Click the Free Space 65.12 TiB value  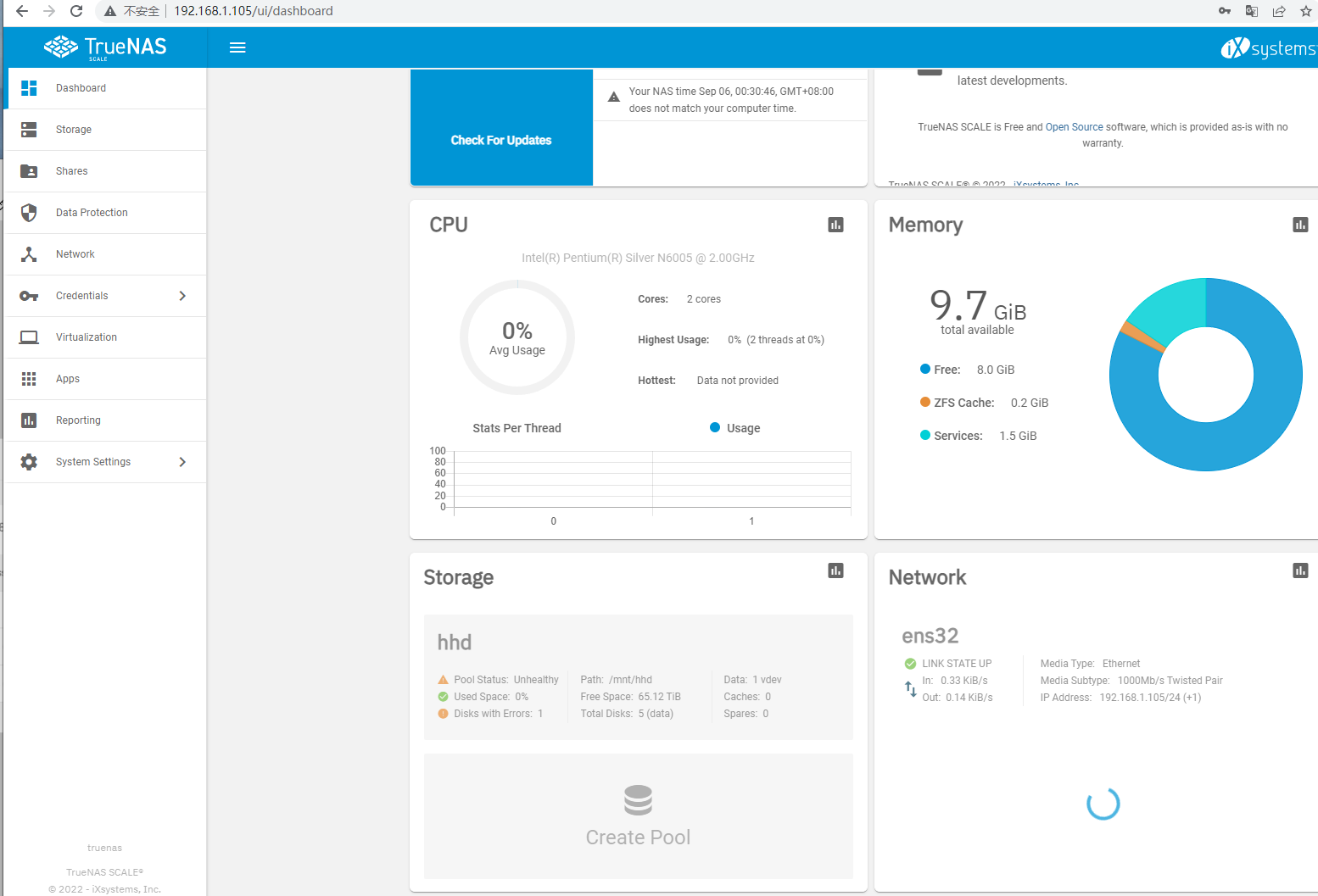659,697
